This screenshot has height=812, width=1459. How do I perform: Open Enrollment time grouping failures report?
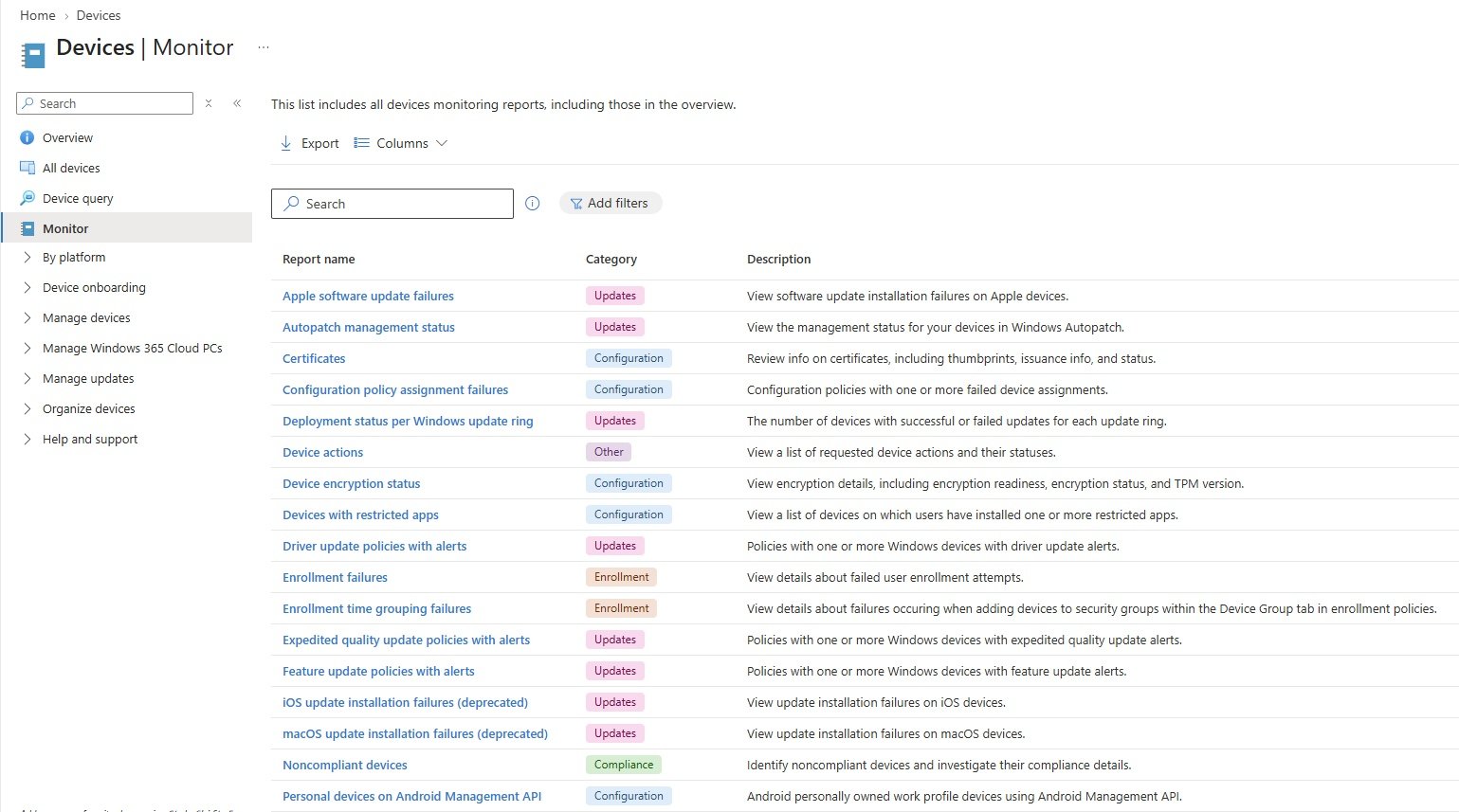click(x=376, y=608)
